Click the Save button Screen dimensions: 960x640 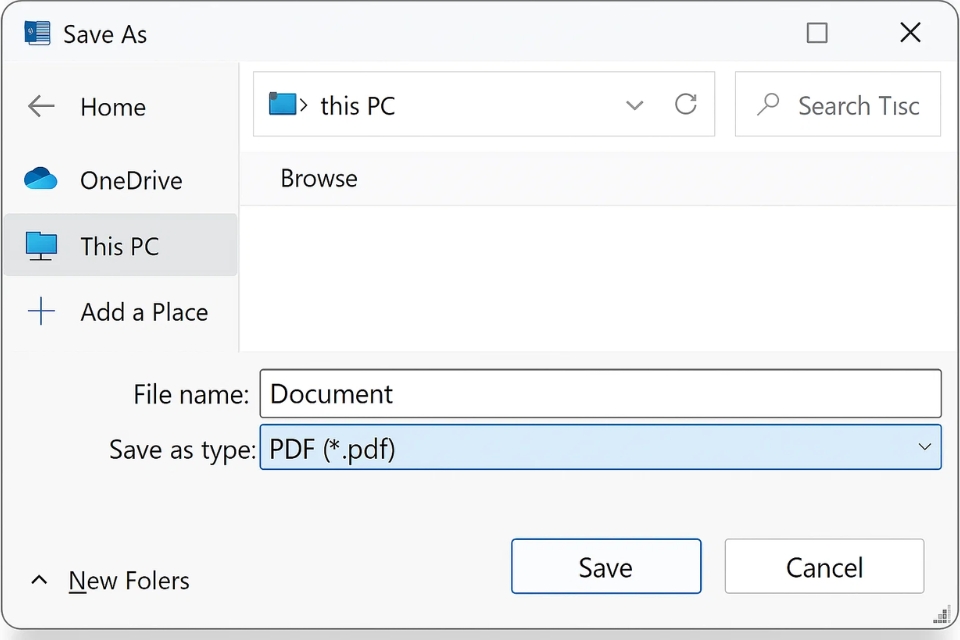[605, 567]
